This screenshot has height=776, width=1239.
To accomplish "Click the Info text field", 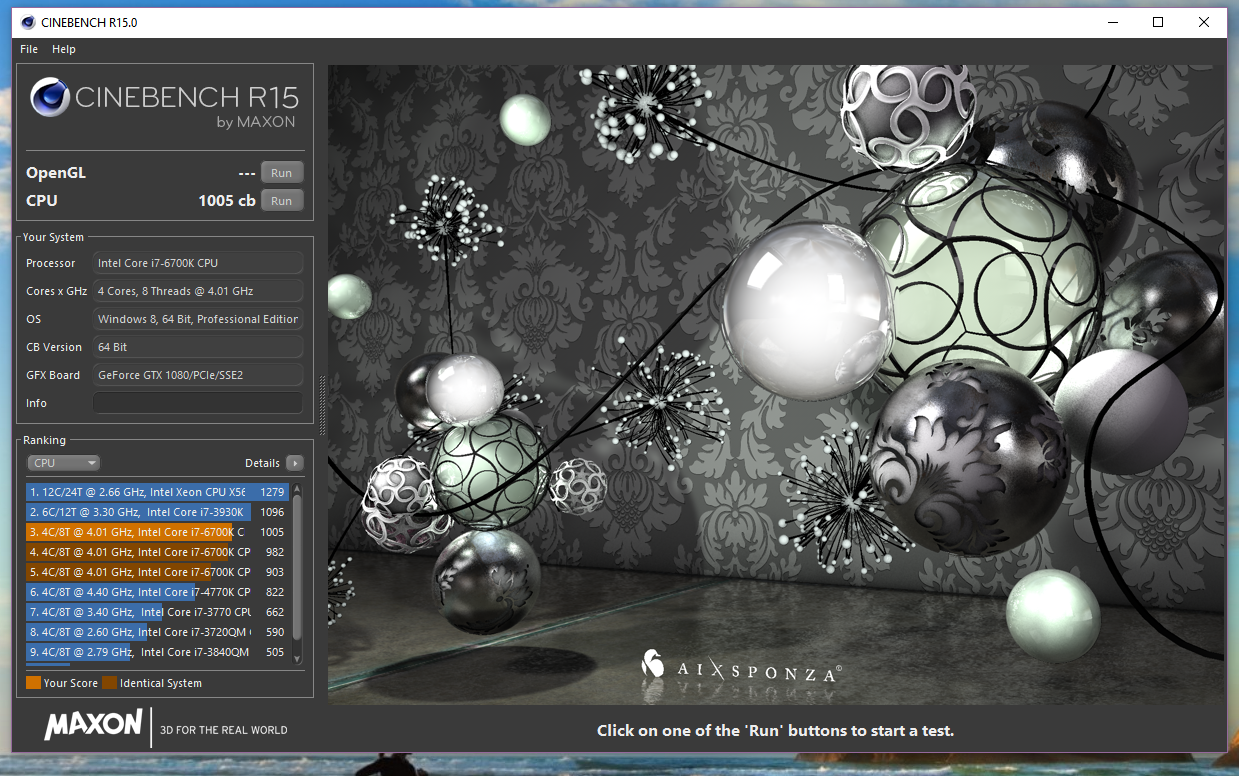I will [x=198, y=403].
